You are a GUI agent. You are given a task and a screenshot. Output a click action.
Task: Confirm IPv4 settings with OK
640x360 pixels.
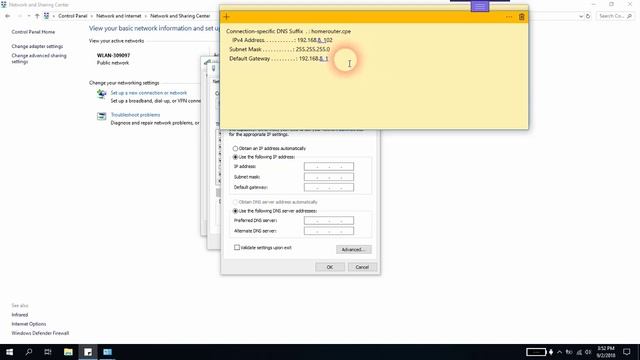(330, 267)
